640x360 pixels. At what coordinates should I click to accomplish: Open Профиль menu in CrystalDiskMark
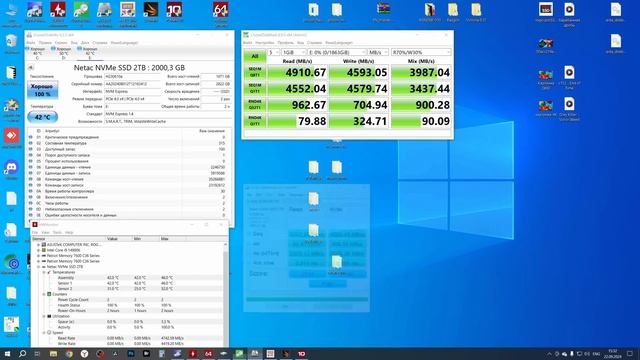[x=285, y=42]
